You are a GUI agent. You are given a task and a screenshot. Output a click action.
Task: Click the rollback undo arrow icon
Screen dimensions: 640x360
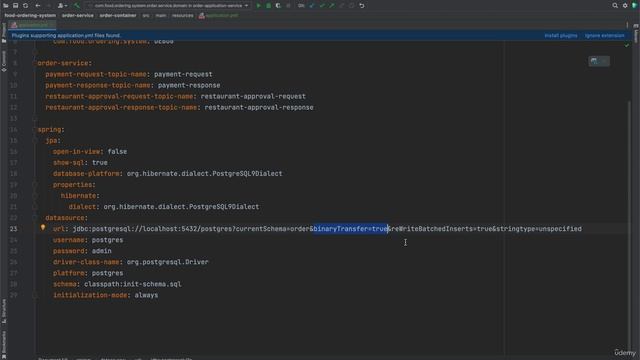362,6
